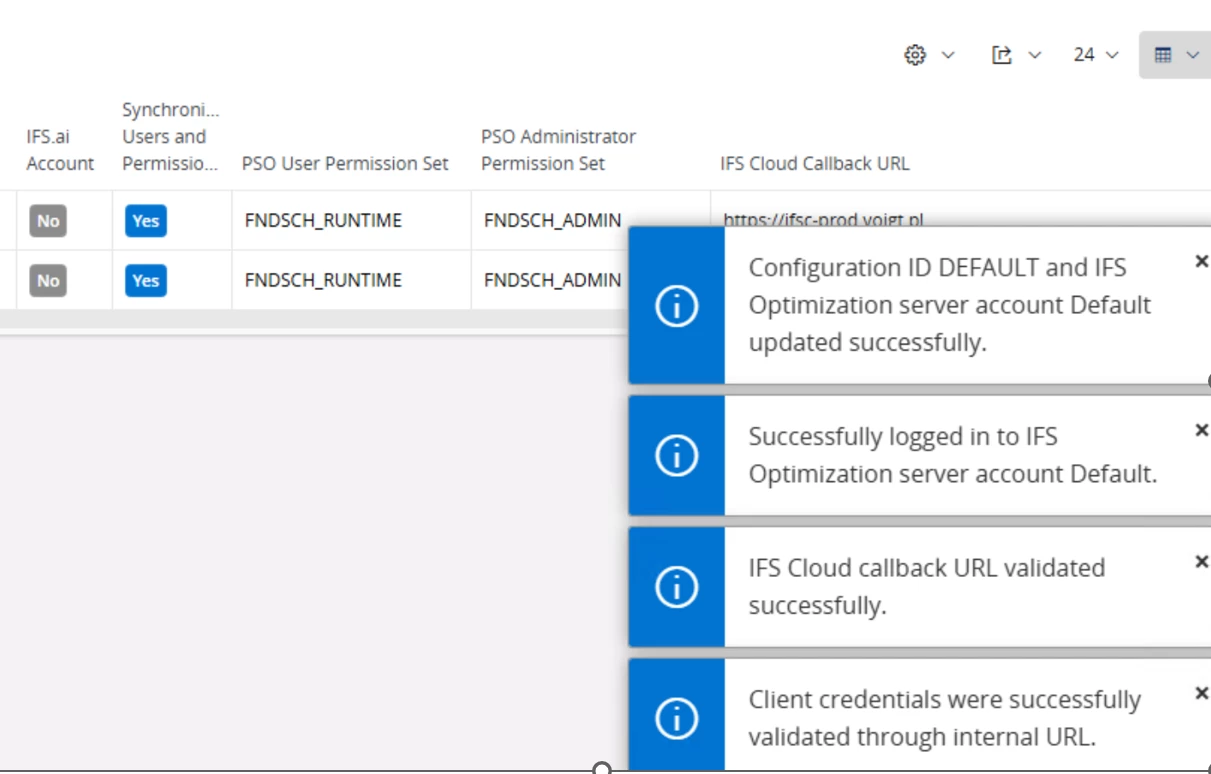This screenshot has width=1211, height=774.
Task: Dismiss the Configuration ID DEFAULT updated notification
Action: tap(1202, 261)
